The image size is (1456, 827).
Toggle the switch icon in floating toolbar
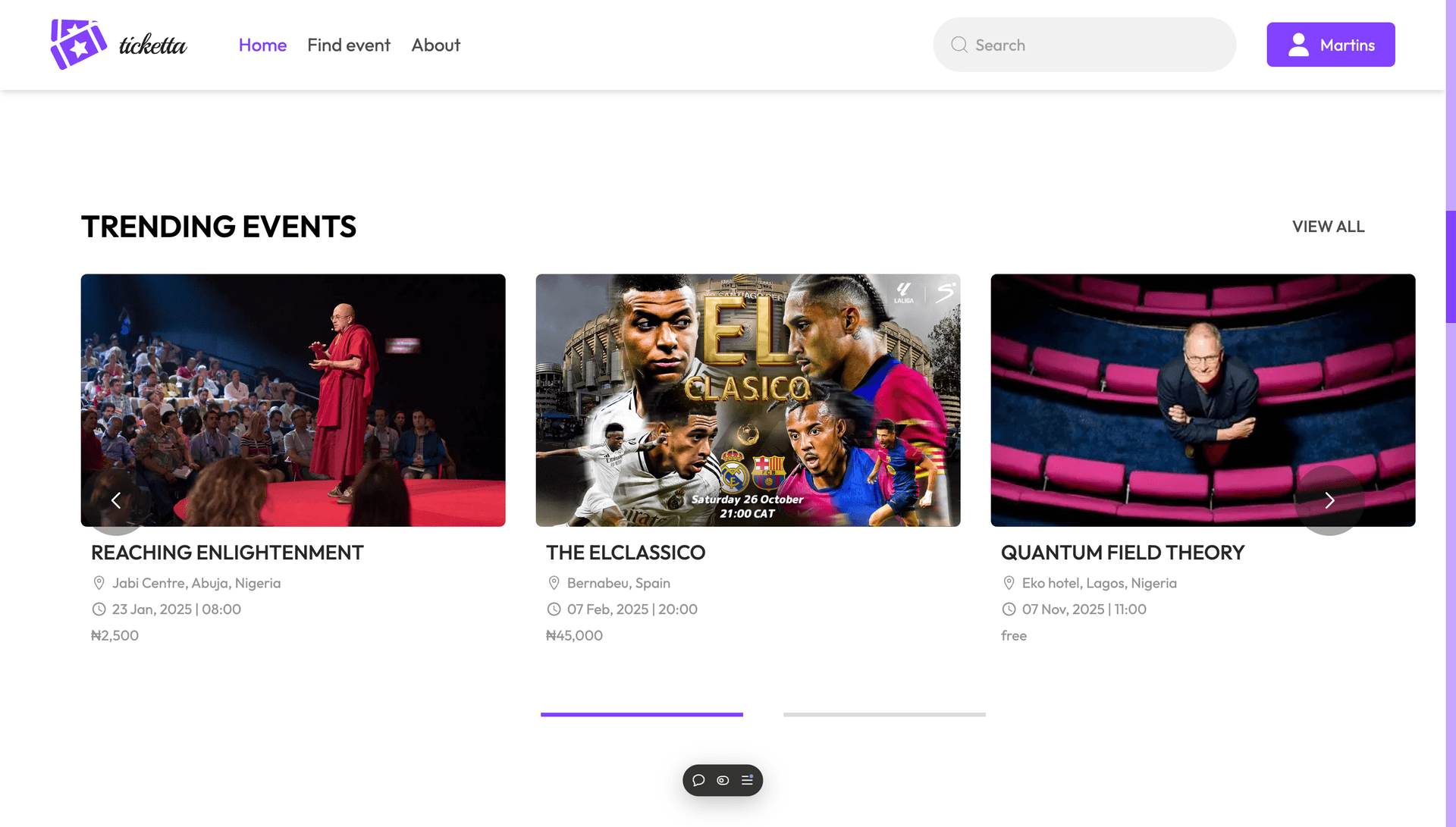click(x=723, y=780)
